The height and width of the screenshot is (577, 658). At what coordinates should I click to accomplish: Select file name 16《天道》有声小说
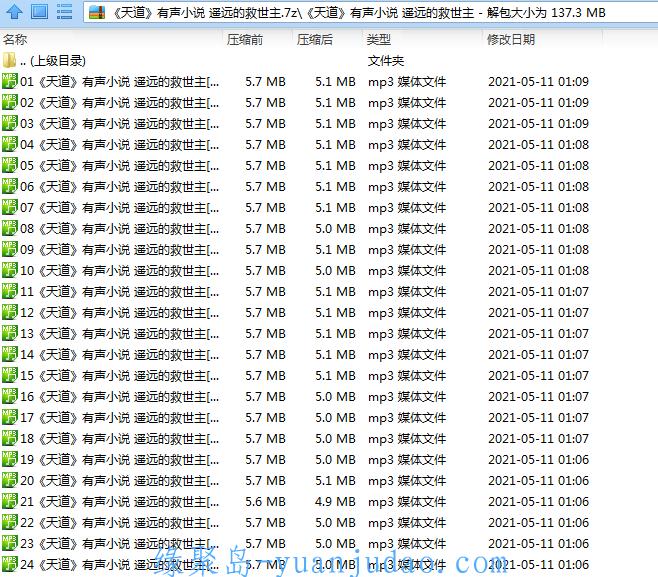120,397
